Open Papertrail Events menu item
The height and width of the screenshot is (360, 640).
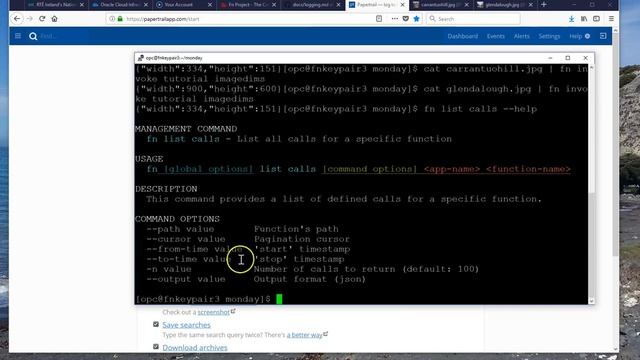[x=496, y=36]
